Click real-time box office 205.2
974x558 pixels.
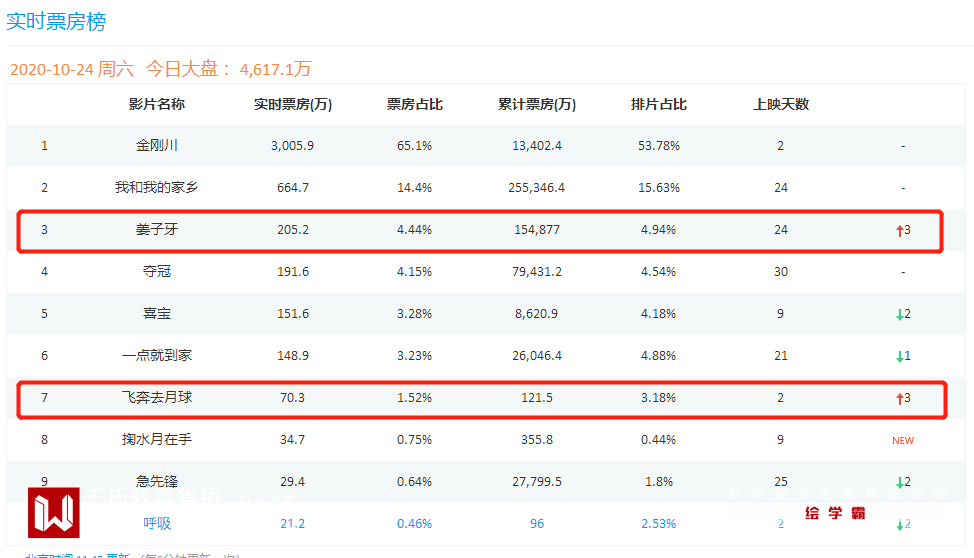[x=293, y=229]
